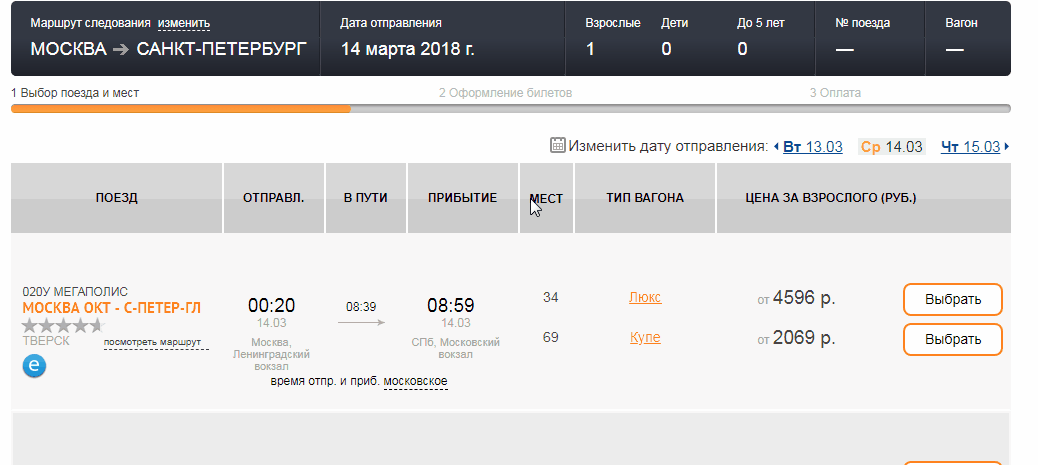
Task: Click the travel-time arrow under 08:39
Action: [x=361, y=323]
